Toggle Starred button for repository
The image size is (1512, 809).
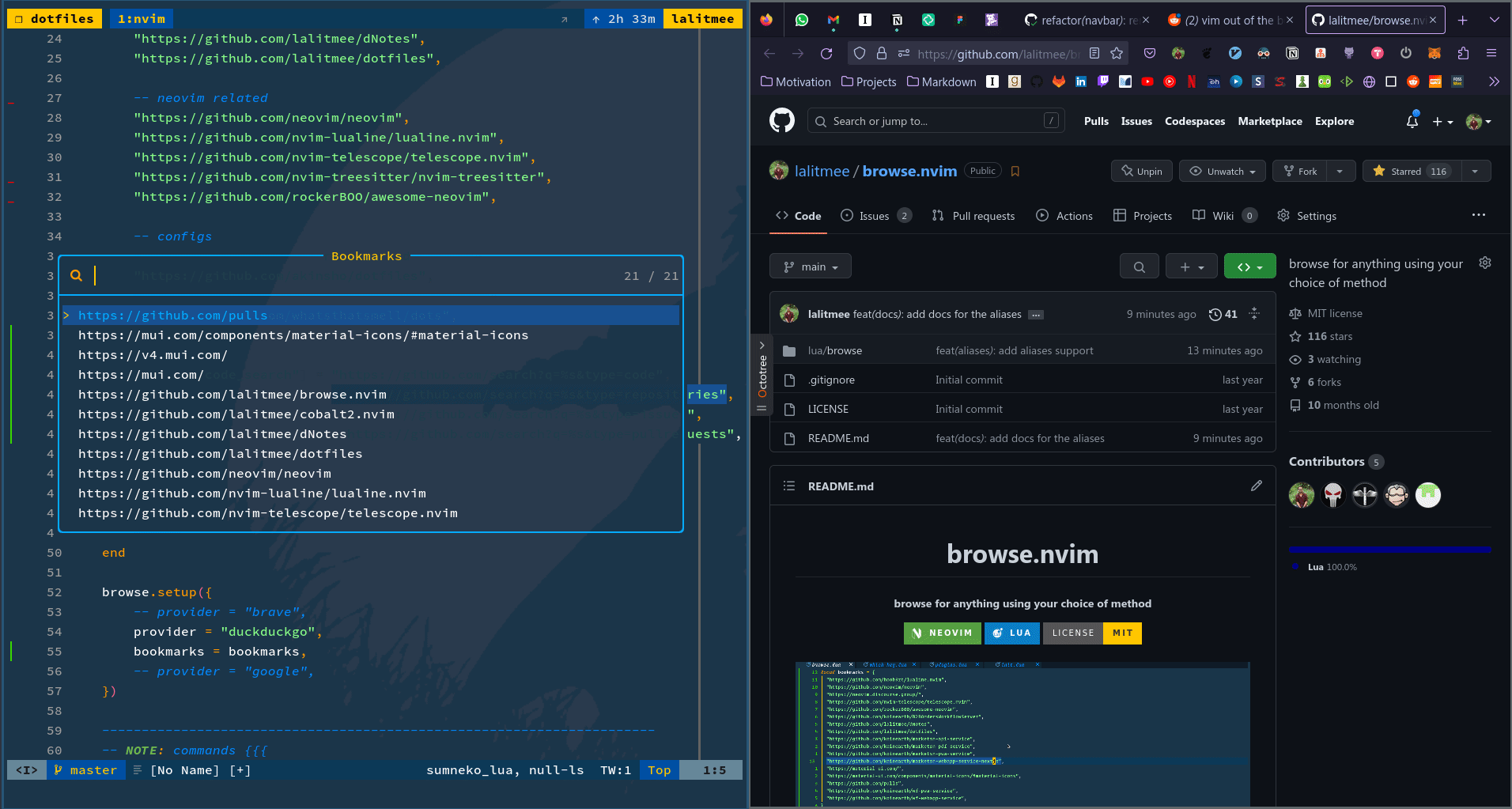(1411, 171)
